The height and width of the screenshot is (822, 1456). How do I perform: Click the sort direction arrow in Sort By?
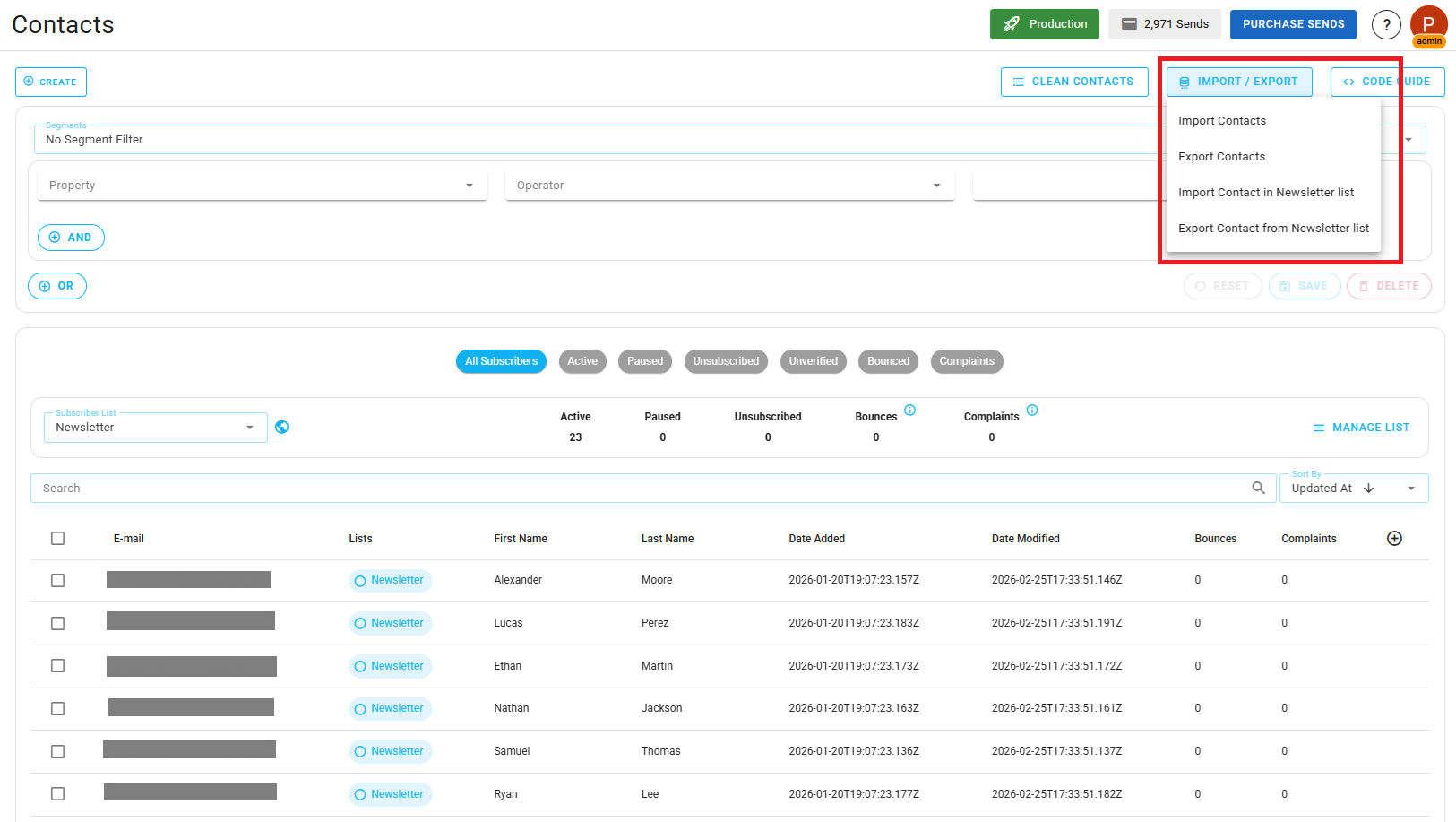(x=1368, y=488)
